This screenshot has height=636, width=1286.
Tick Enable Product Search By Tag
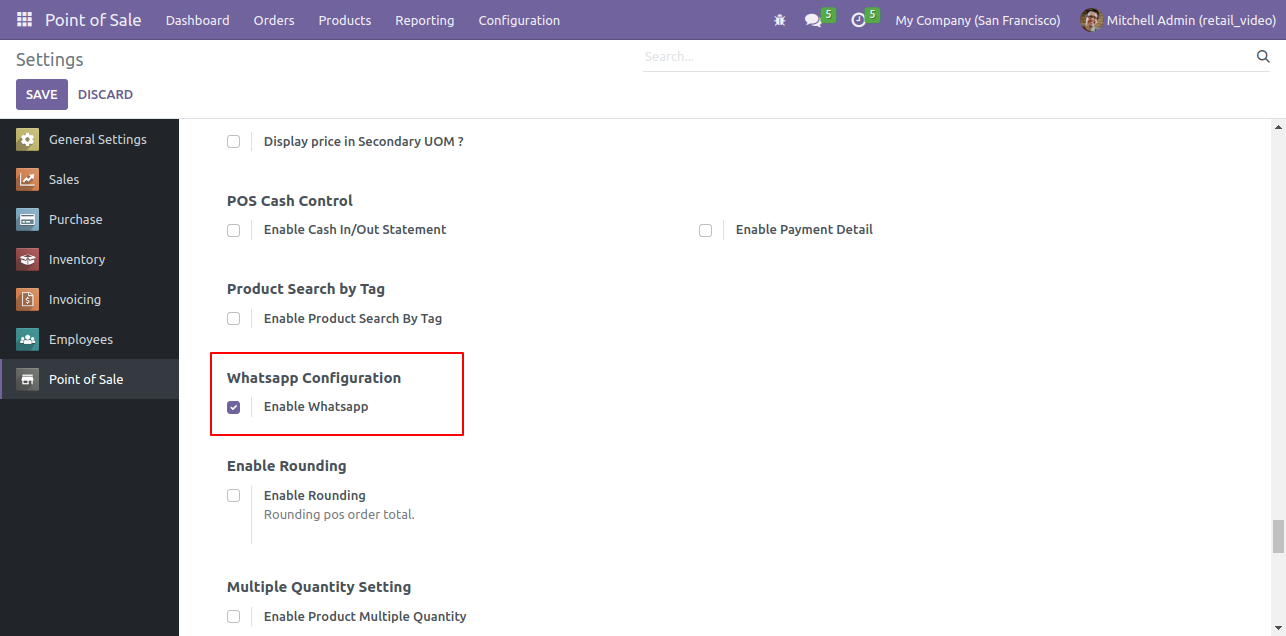[x=234, y=319]
